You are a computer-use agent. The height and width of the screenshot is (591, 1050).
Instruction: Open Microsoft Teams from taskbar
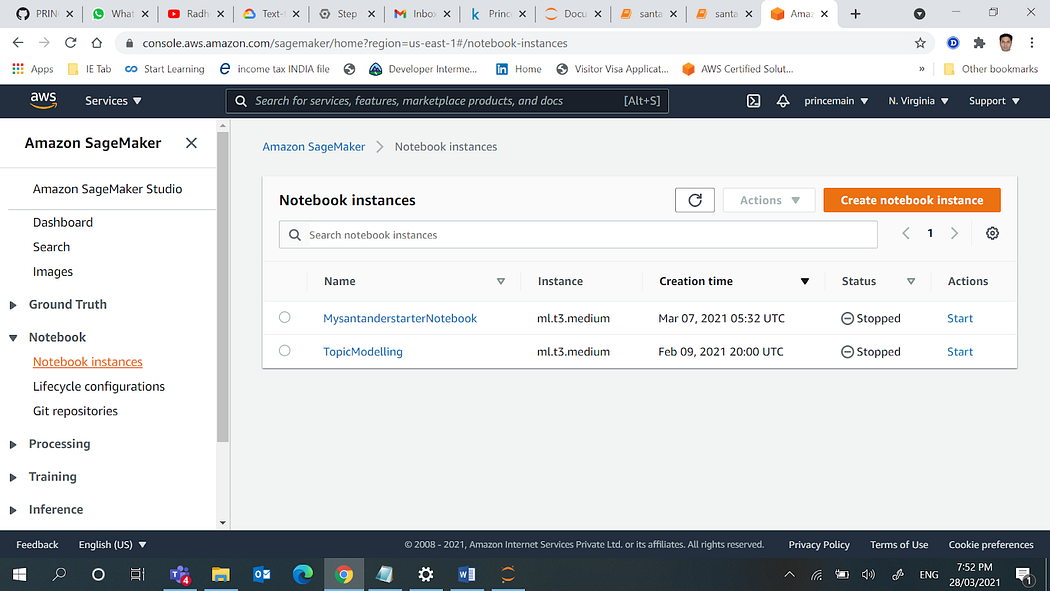pyautogui.click(x=180, y=574)
